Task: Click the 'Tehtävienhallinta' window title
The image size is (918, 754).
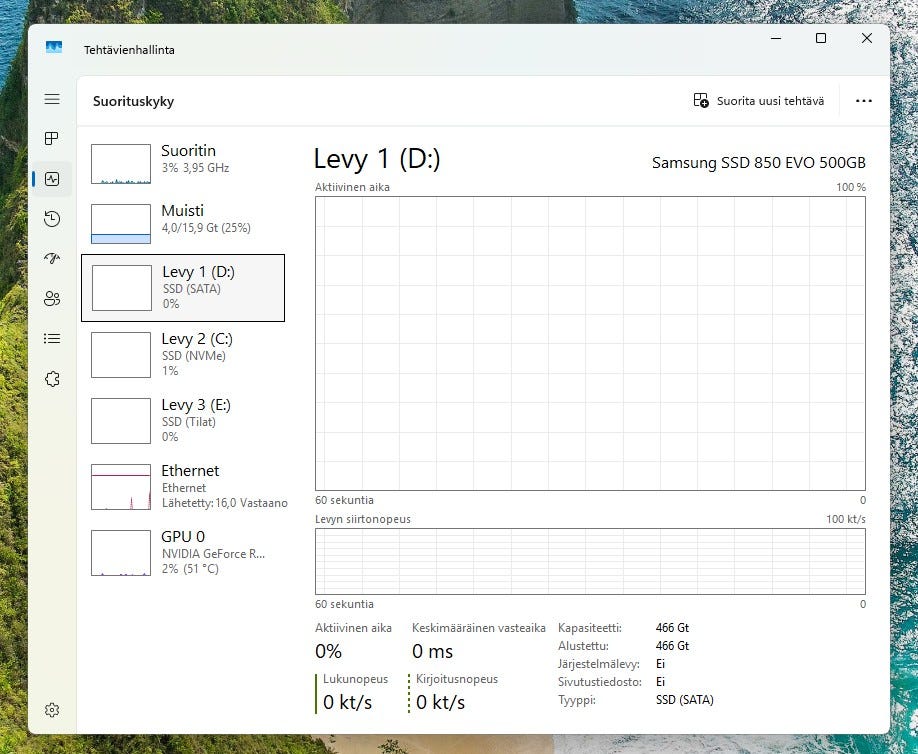Action: [x=129, y=50]
